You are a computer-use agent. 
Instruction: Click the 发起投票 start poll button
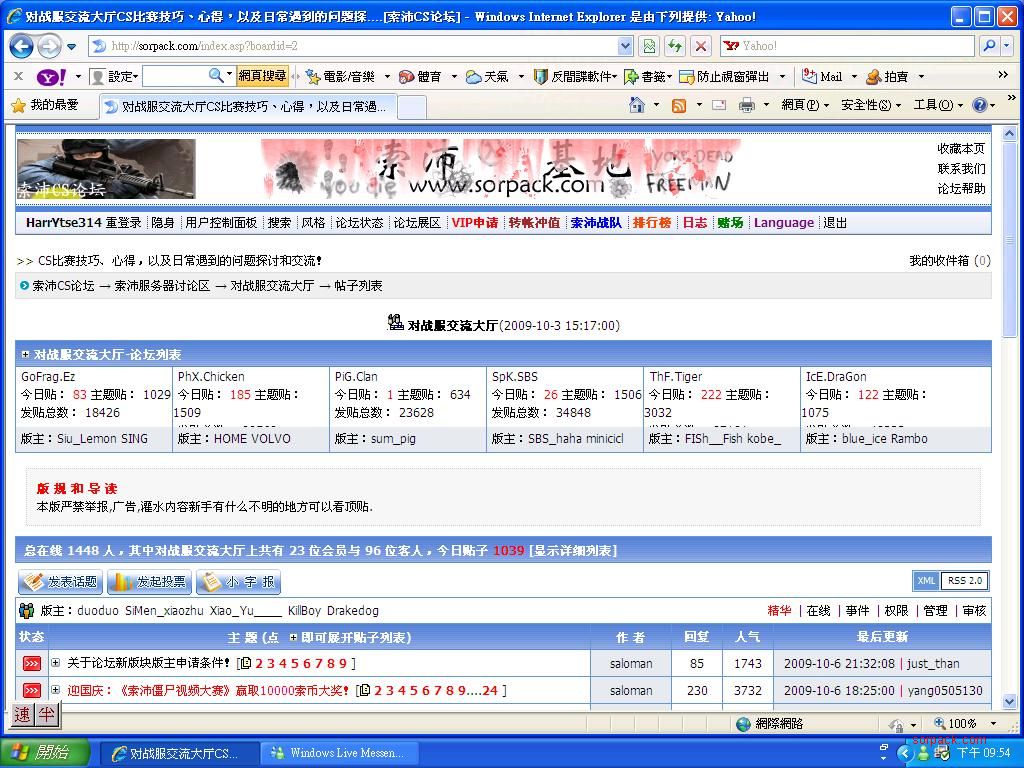(x=149, y=582)
